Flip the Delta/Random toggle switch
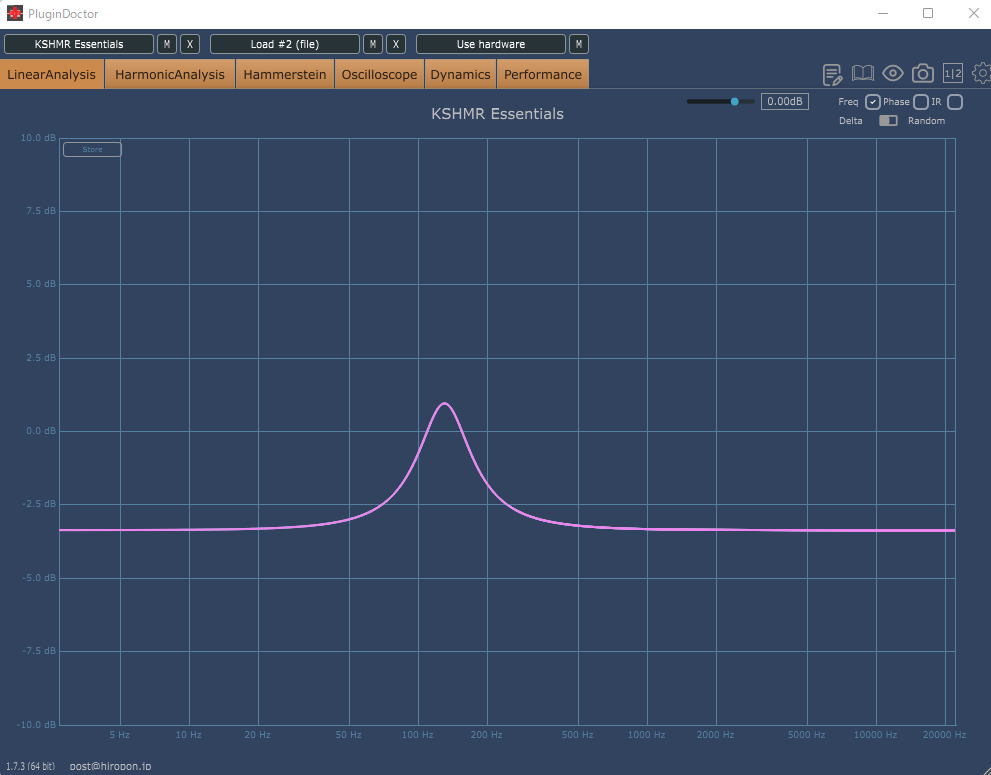 [888, 121]
